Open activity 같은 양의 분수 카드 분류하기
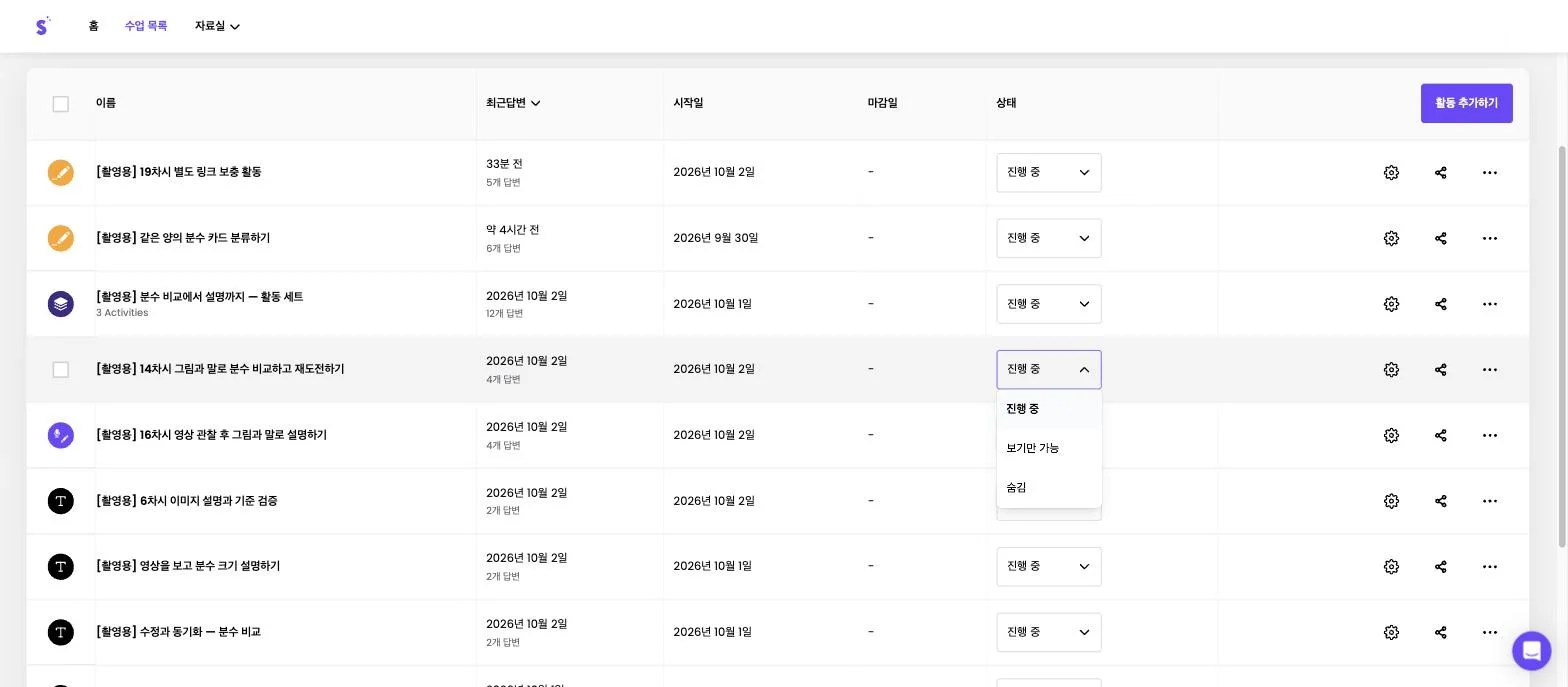This screenshot has height=687, width=1568. tap(183, 238)
